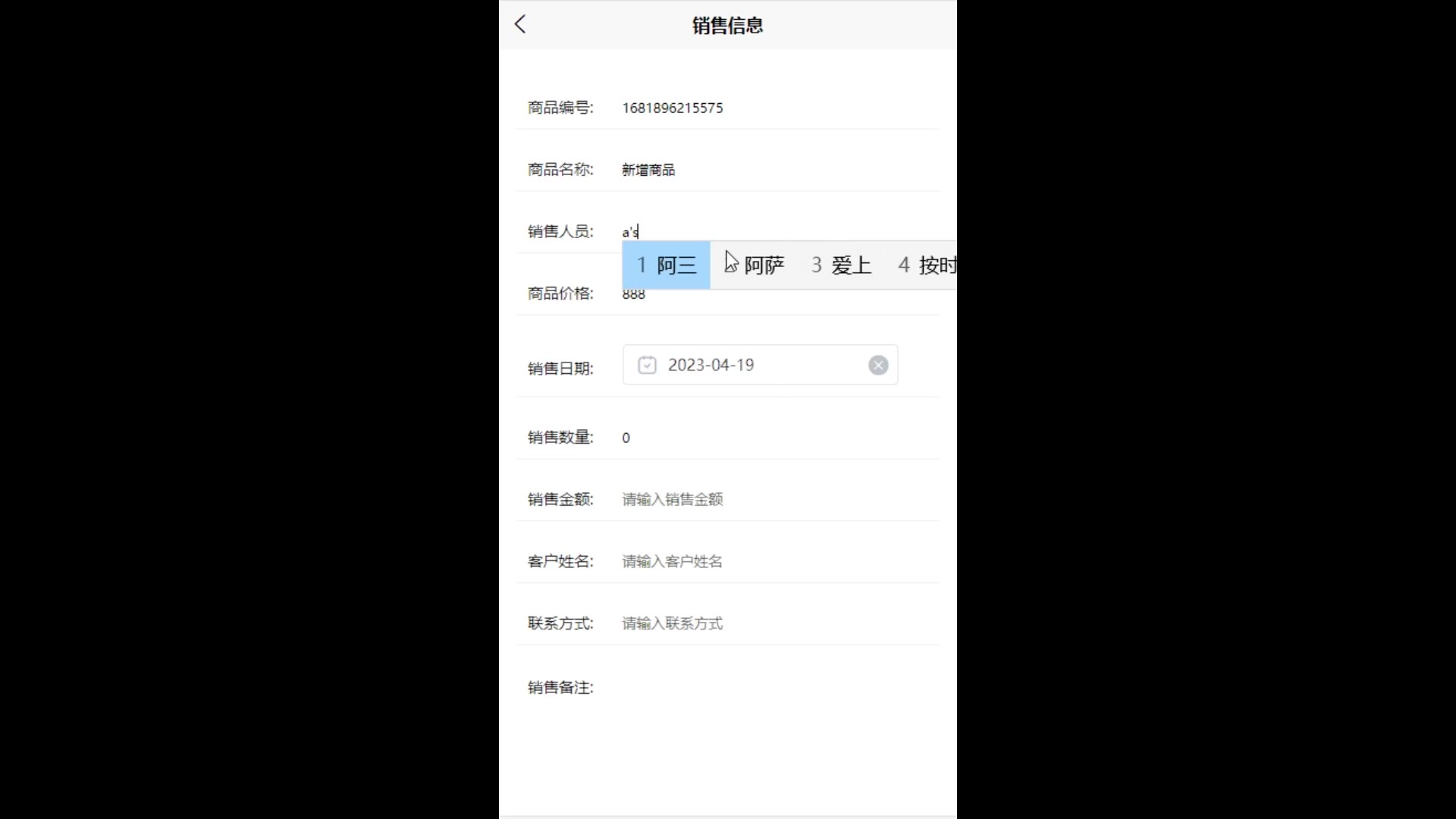
Task: Click product name 新增商品
Action: [648, 170]
